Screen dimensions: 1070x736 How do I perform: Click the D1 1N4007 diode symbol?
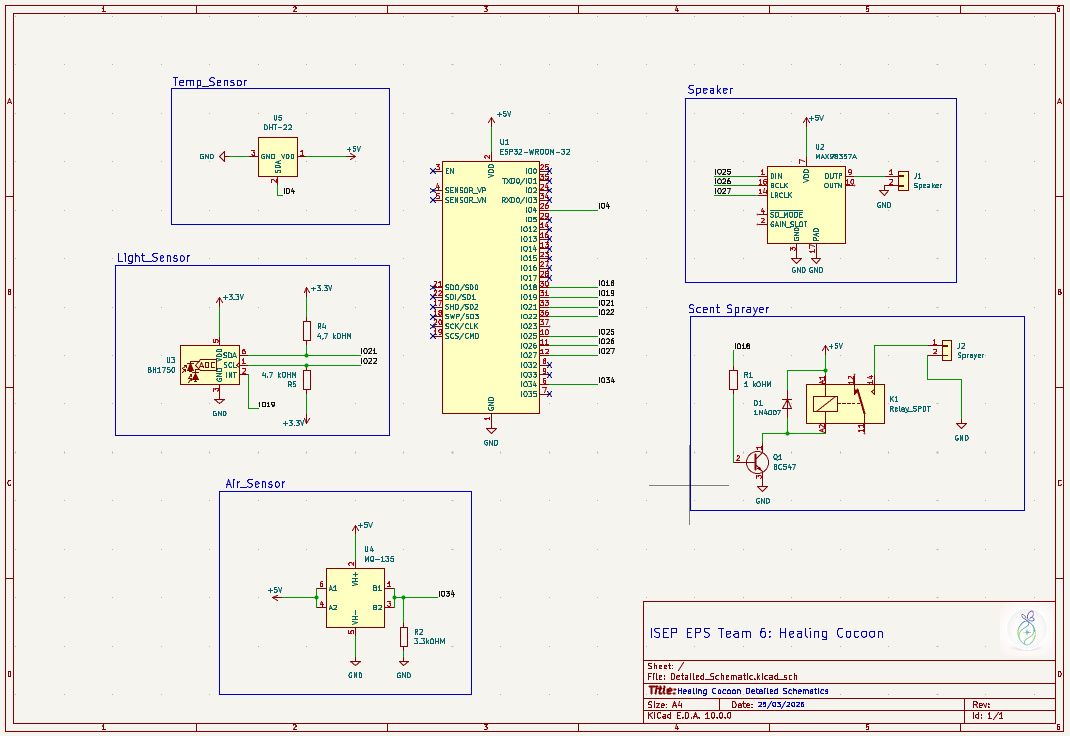pos(787,404)
